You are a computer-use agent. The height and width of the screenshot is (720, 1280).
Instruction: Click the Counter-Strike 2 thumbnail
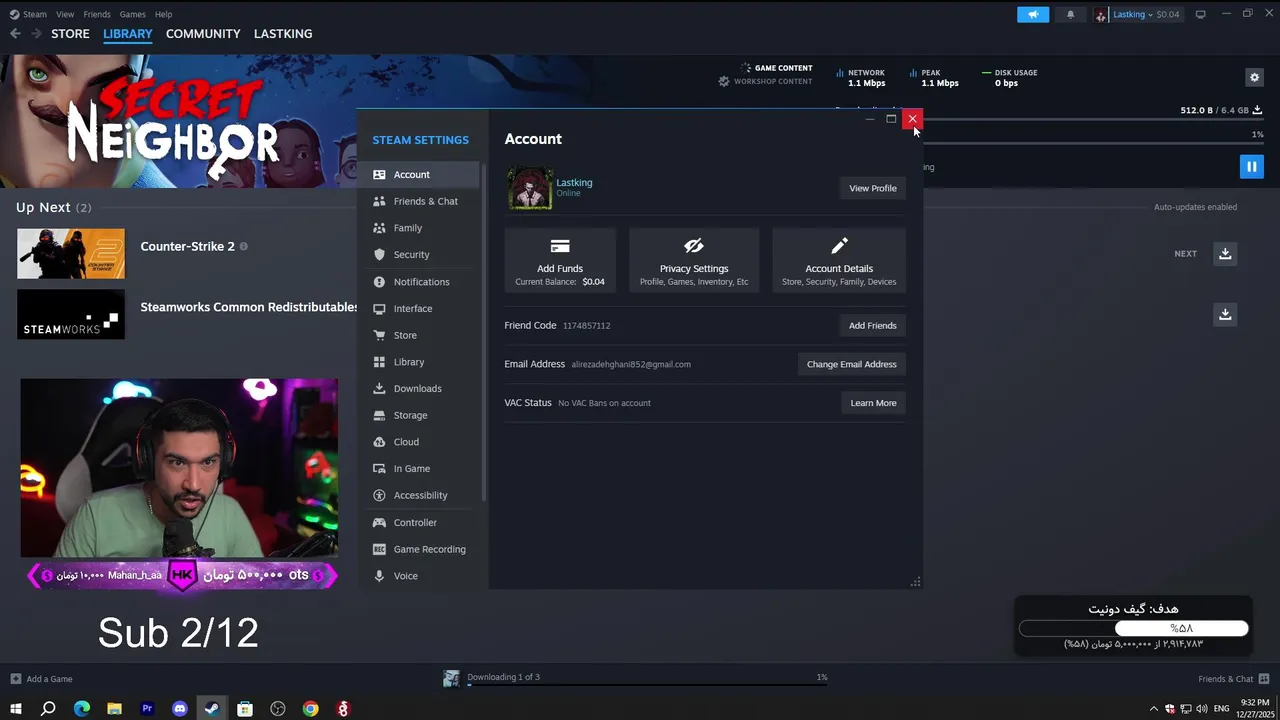[71, 254]
